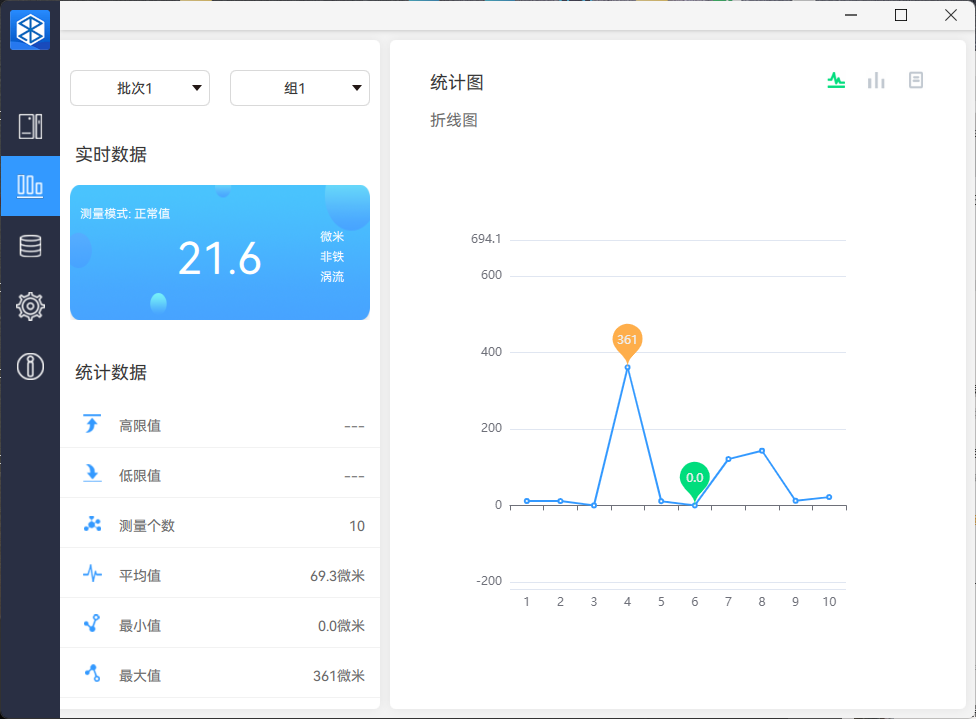Click the 统计数据 heading

tap(111, 372)
